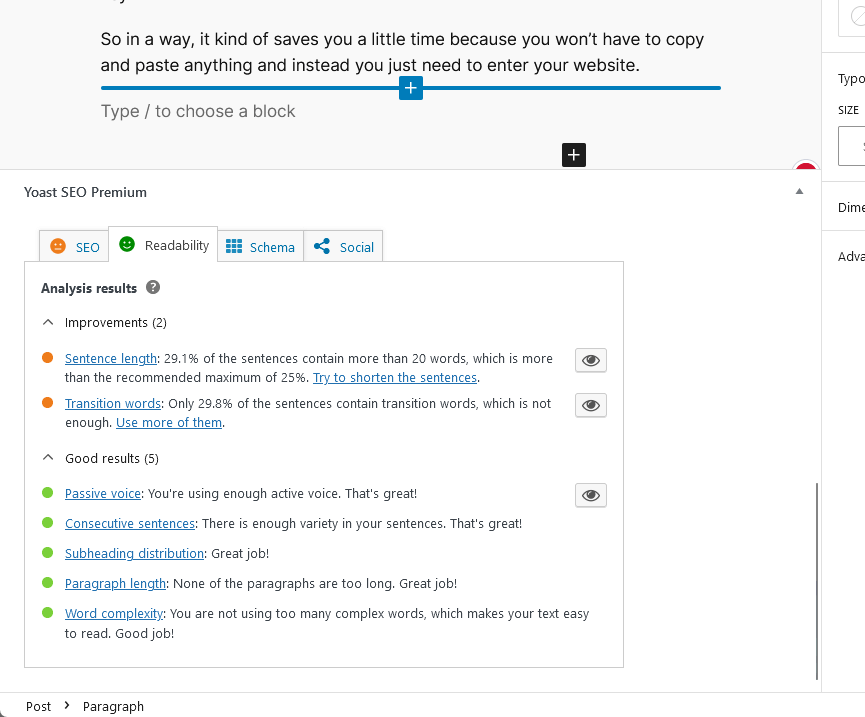
Task: Open the Social tab
Action: click(343, 247)
